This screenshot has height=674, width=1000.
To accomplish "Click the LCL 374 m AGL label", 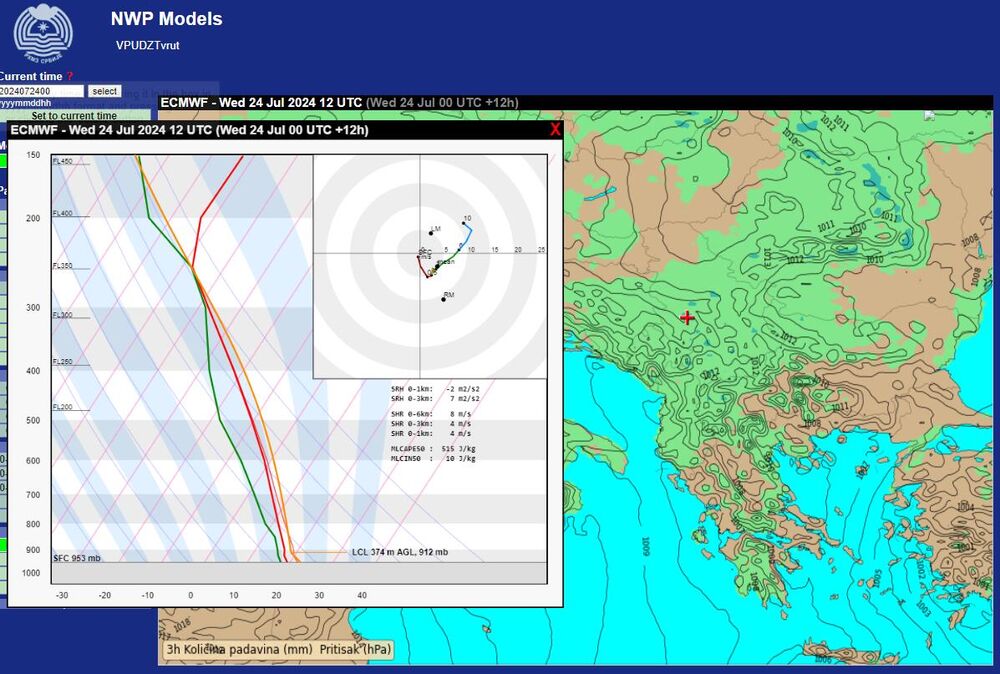I will (399, 552).
